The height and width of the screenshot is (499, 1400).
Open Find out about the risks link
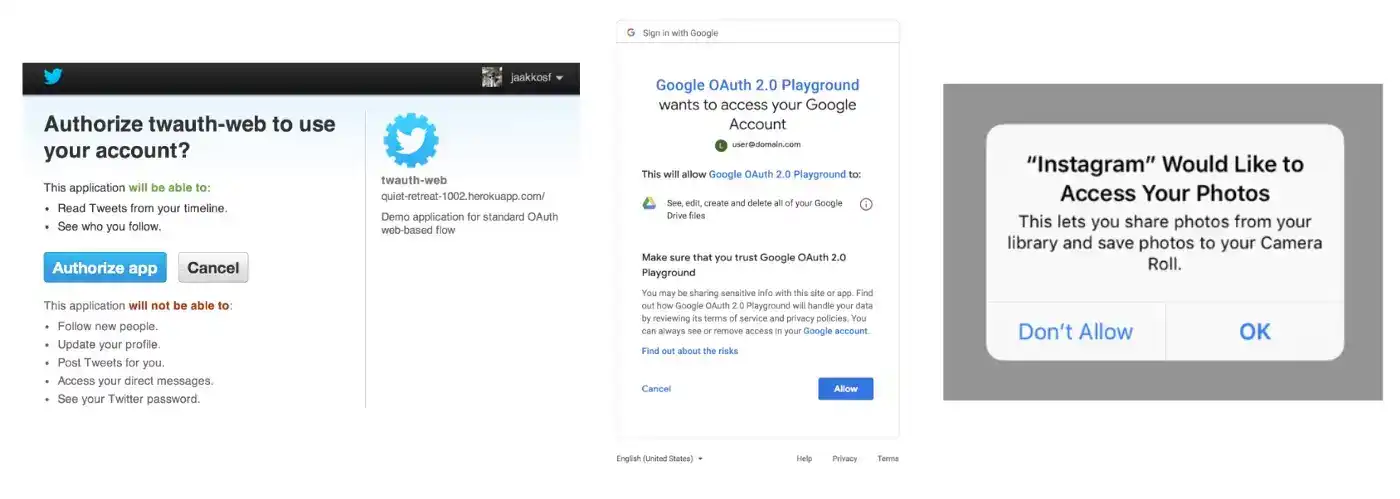point(690,351)
